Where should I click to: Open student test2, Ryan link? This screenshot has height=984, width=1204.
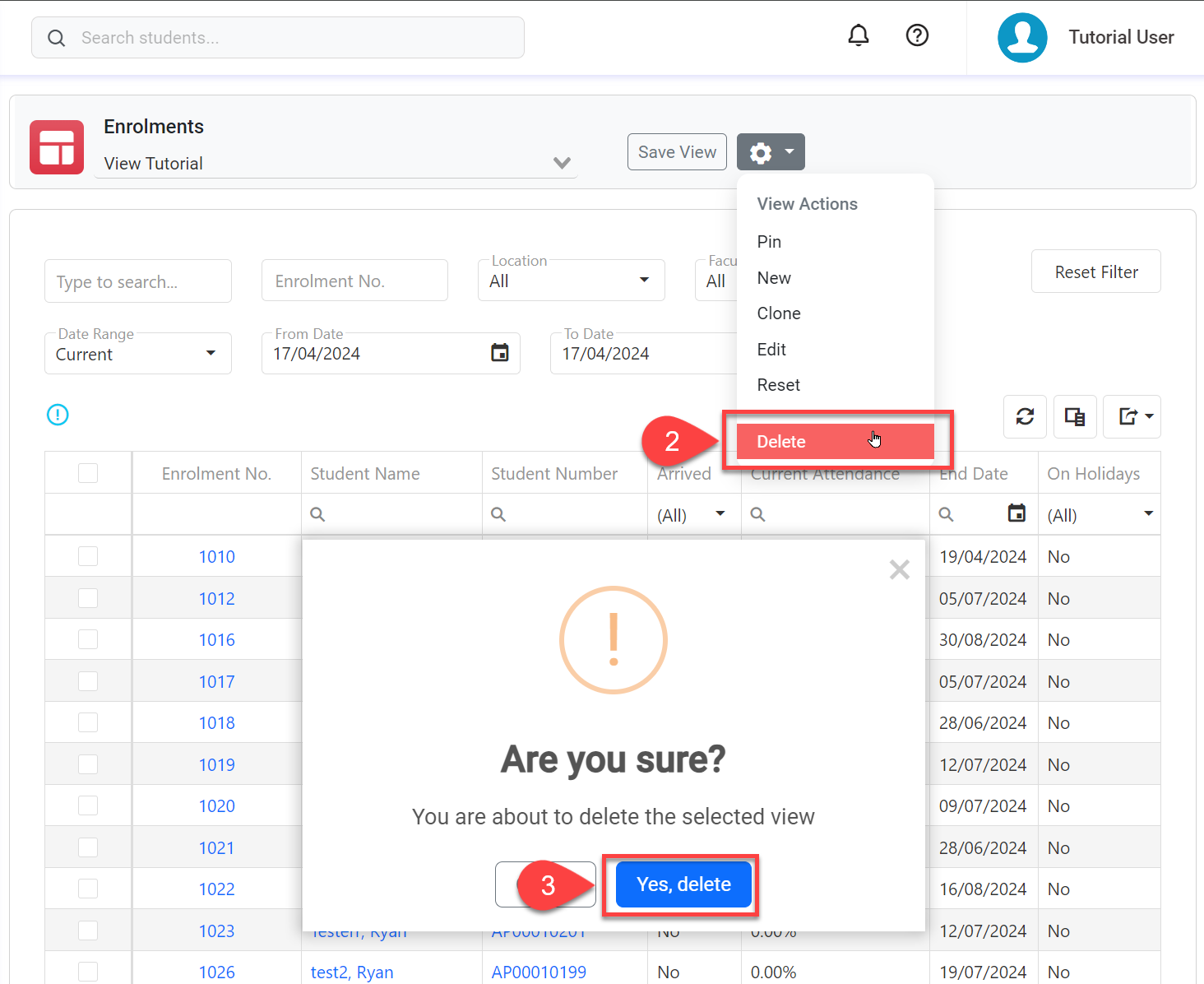(x=352, y=972)
